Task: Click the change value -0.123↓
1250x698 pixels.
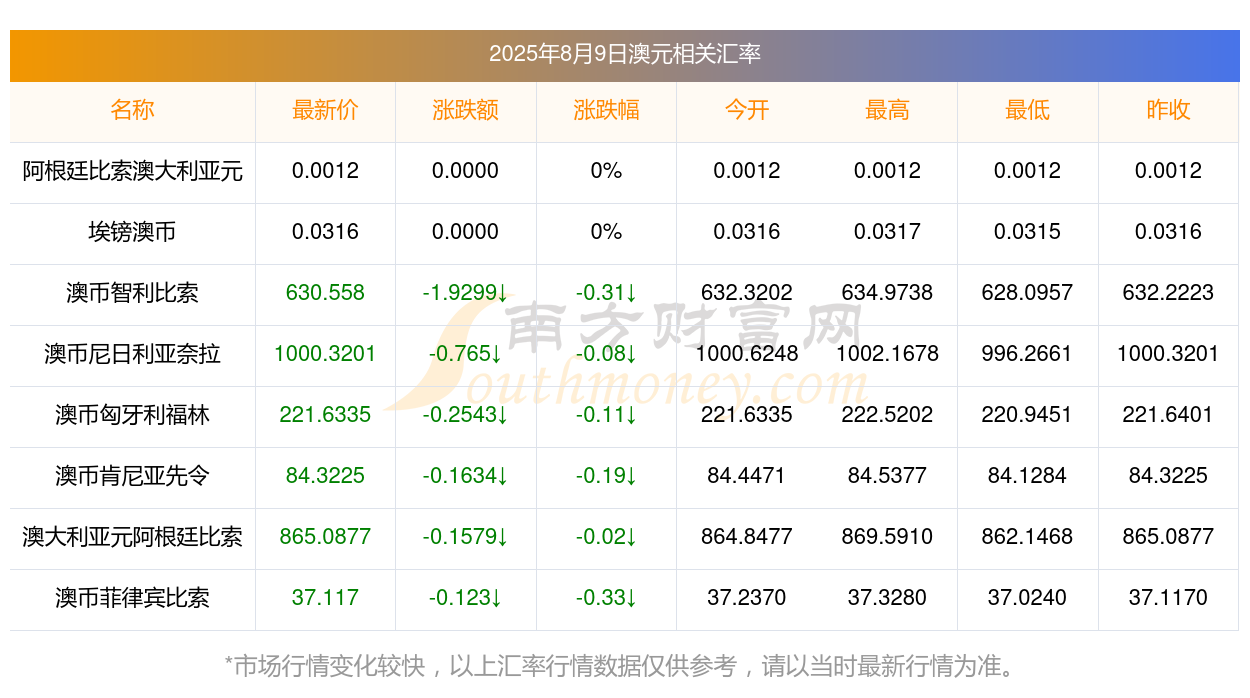Action: (465, 598)
